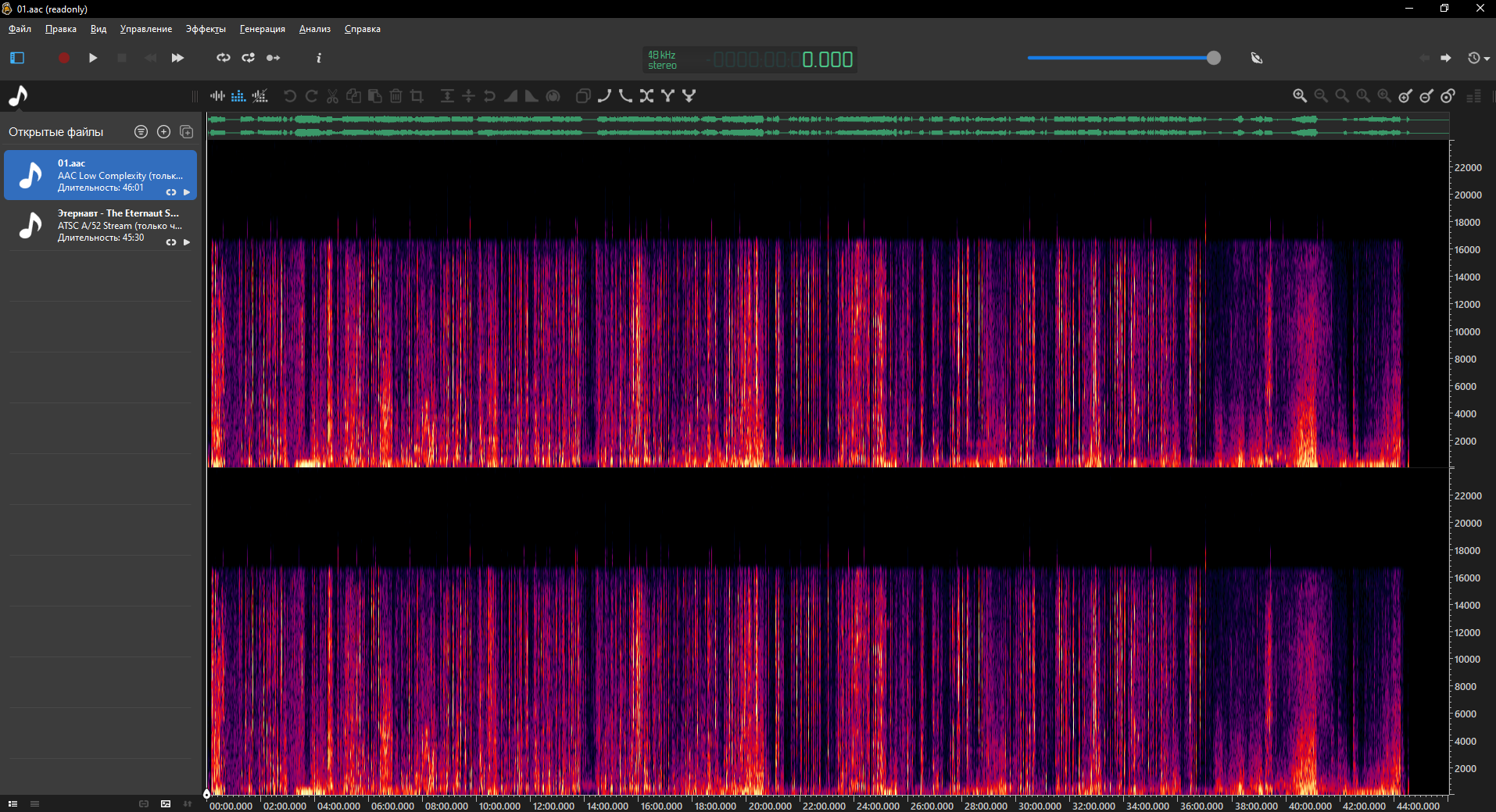The width and height of the screenshot is (1496, 812).
Task: Switch to waveform-only view
Action: (217, 96)
